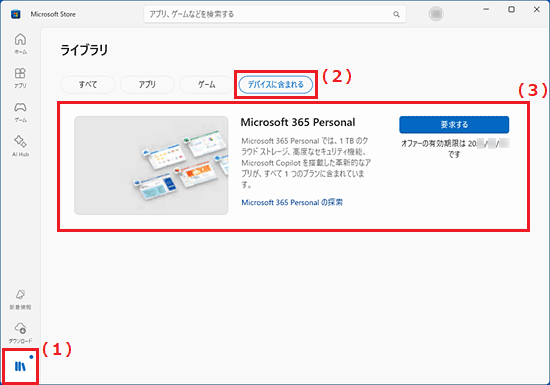
Task: Maximize the Microsoft Store window
Action: point(511,9)
